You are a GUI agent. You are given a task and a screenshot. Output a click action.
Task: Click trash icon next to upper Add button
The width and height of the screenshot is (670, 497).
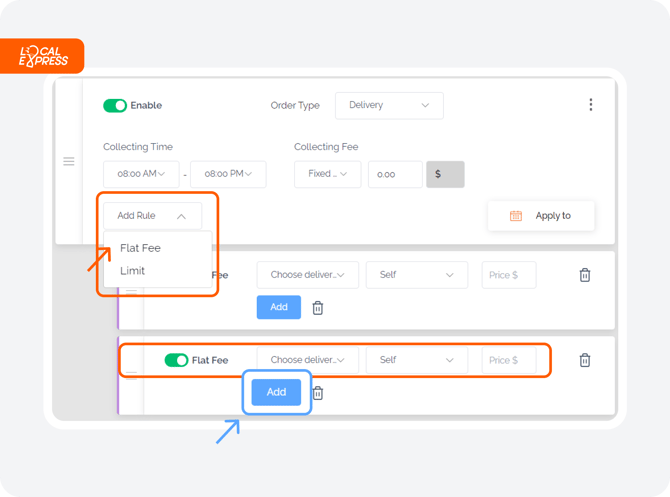(317, 308)
